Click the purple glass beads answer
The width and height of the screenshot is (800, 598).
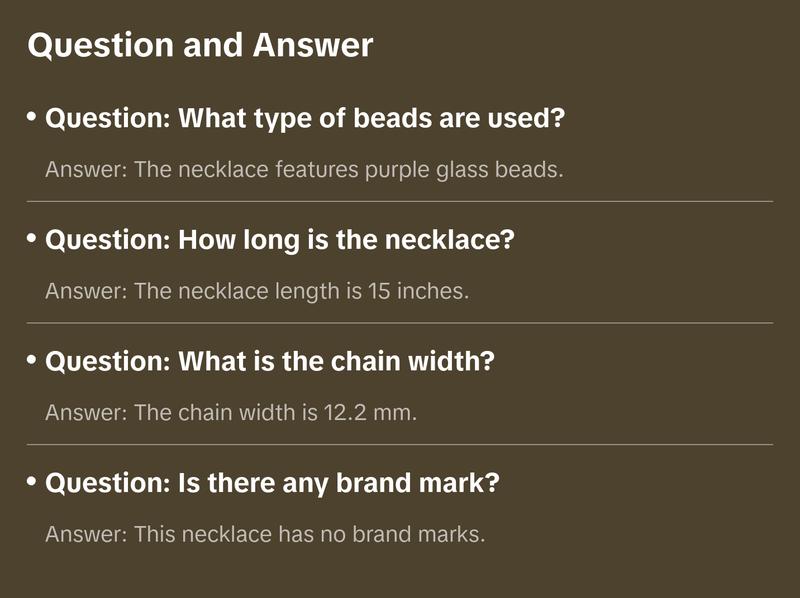coord(304,169)
